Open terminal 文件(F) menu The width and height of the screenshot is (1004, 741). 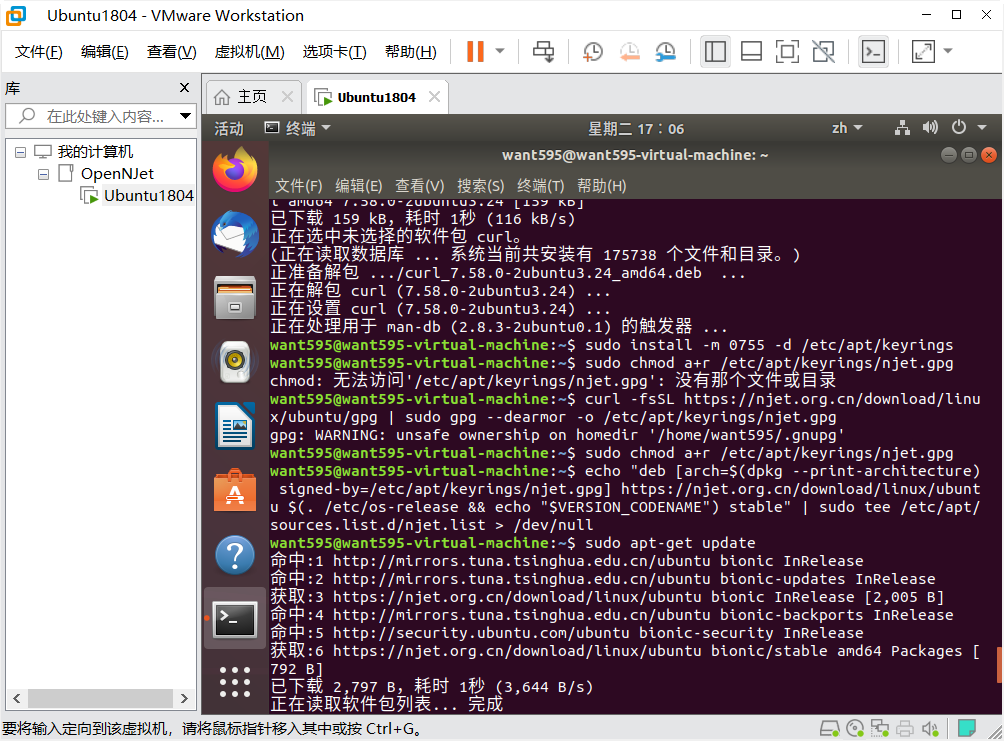tap(298, 186)
